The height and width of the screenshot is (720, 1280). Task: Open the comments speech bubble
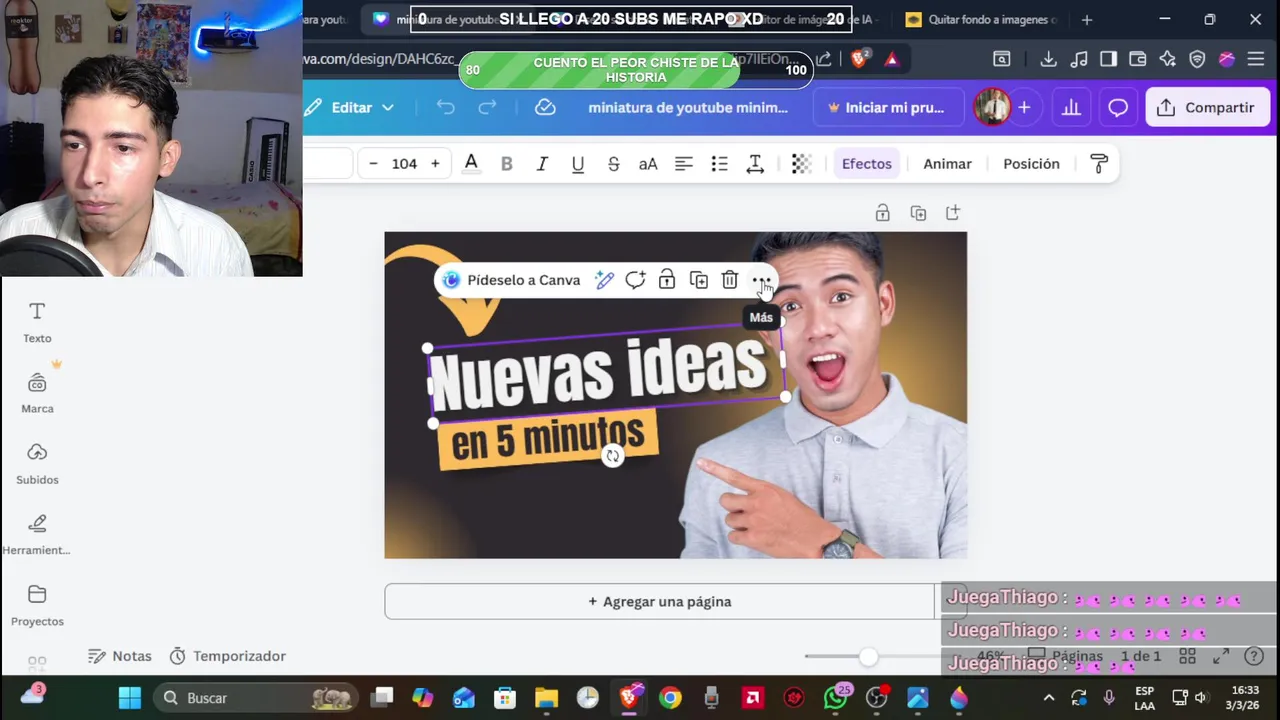coord(1118,107)
